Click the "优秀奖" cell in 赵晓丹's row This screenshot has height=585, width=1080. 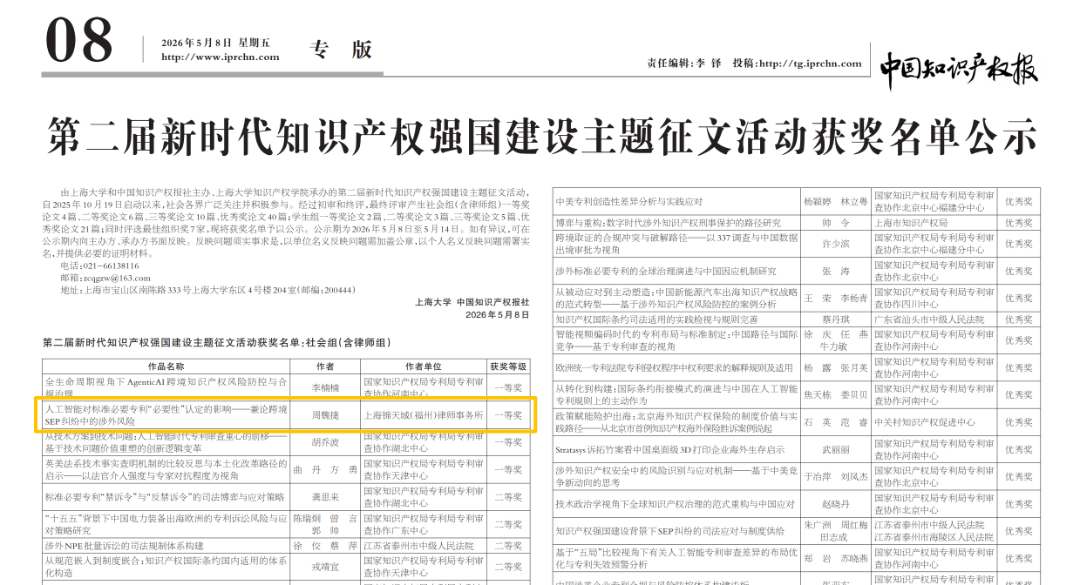pyautogui.click(x=1019, y=504)
